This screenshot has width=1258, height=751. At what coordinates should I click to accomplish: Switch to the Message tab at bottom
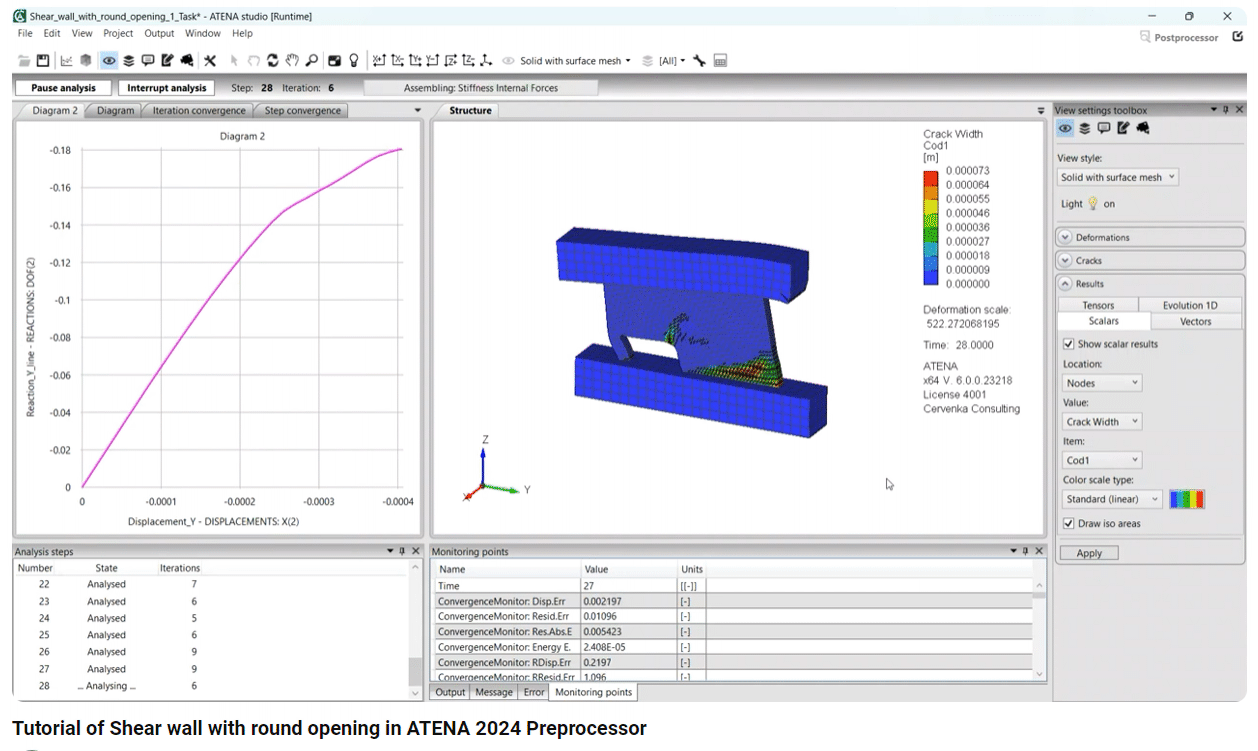[494, 692]
